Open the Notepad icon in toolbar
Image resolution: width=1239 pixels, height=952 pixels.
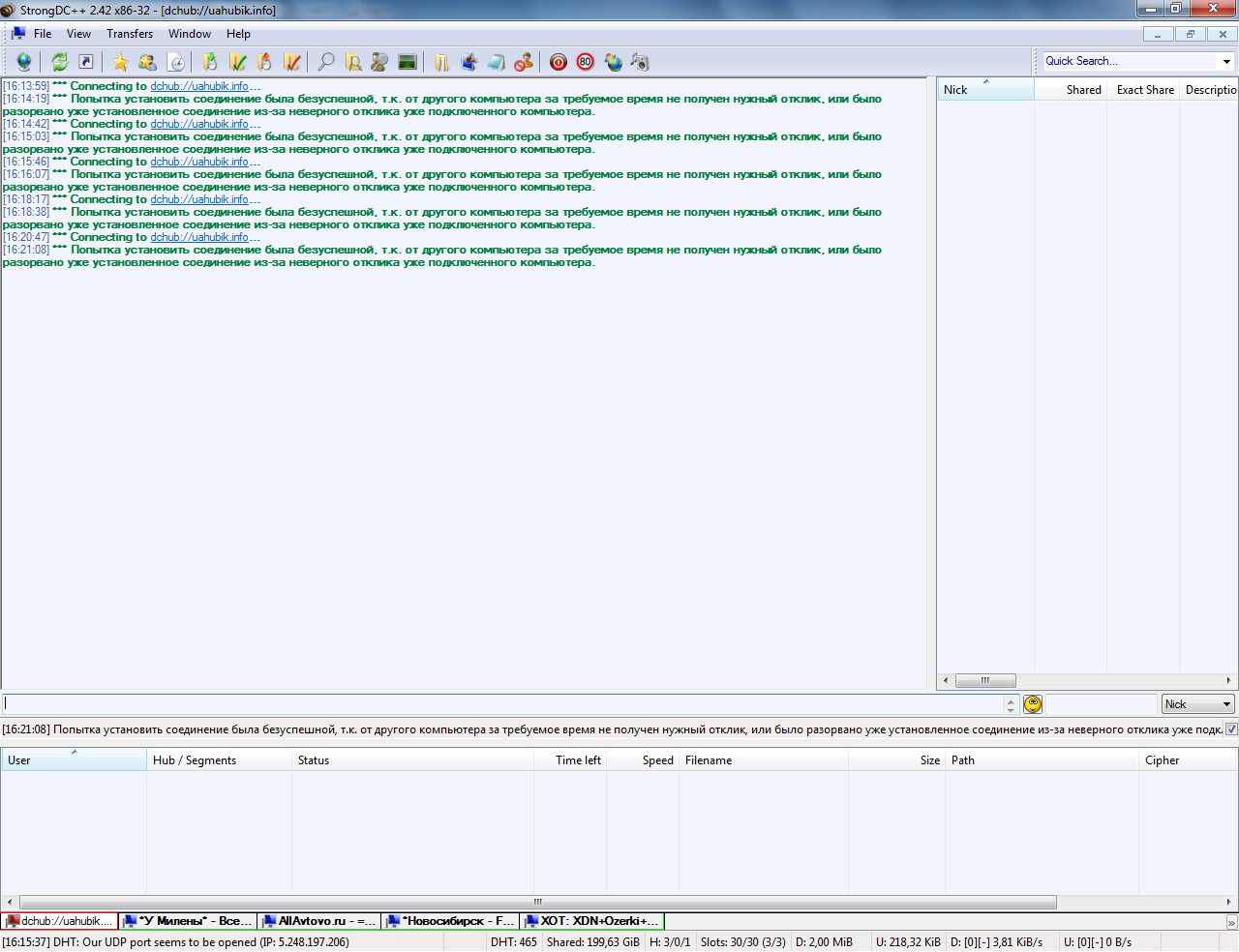point(496,62)
